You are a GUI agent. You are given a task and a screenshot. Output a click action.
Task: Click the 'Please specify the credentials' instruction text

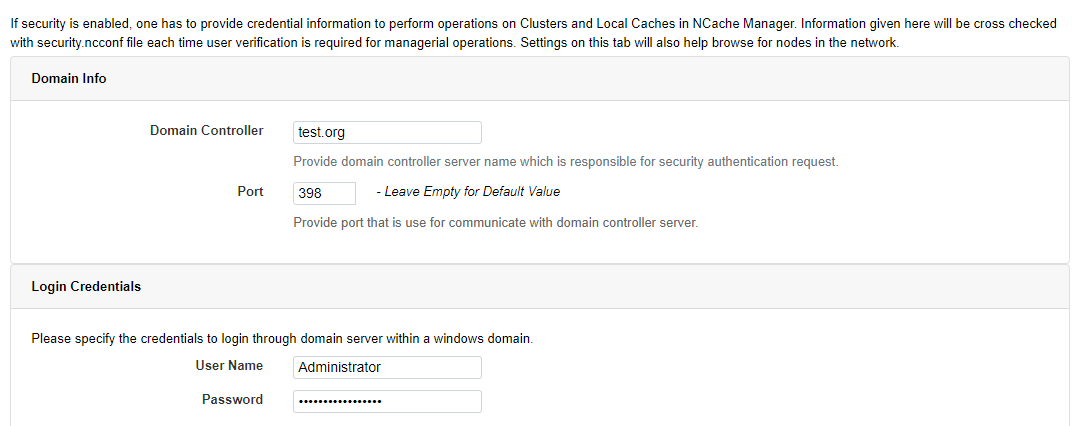click(x=282, y=338)
